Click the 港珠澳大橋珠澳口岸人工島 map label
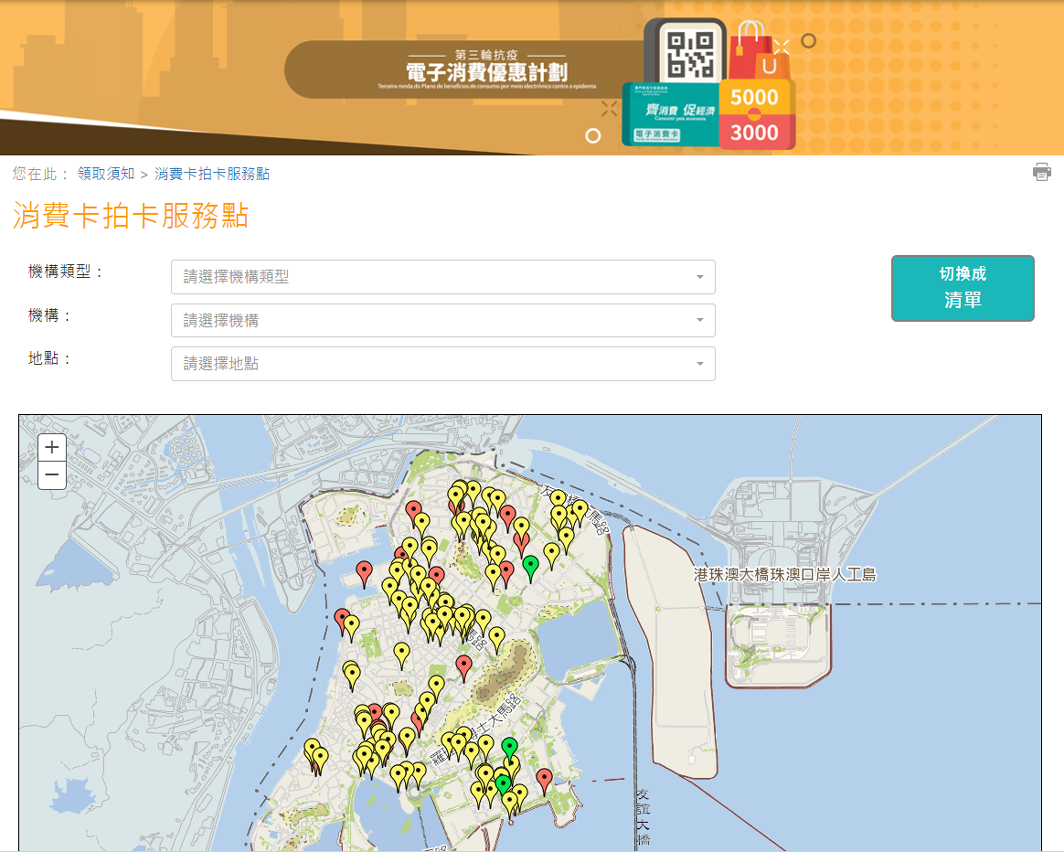This screenshot has width=1064, height=852. [784, 575]
